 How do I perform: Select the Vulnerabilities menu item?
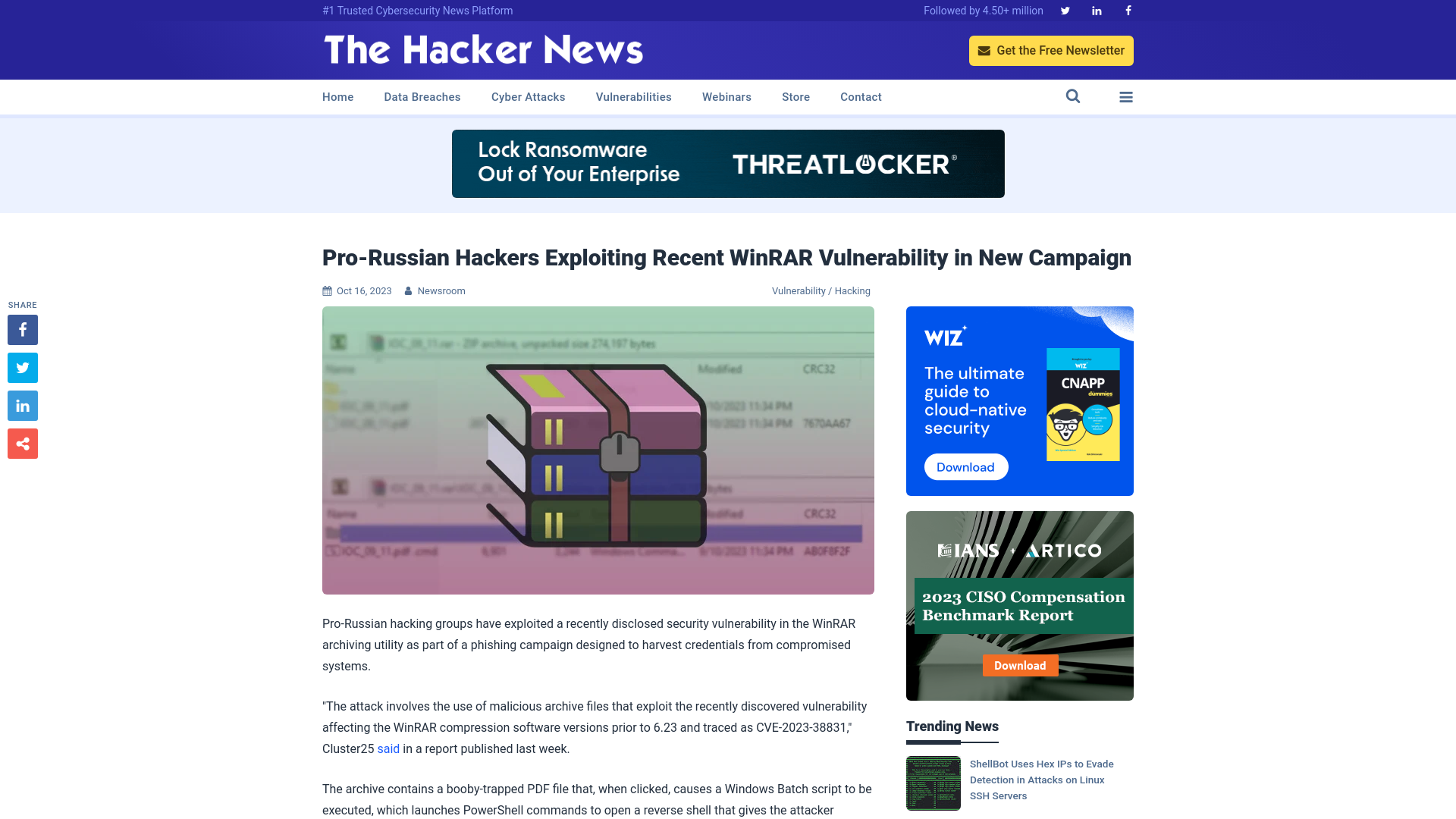point(633,97)
